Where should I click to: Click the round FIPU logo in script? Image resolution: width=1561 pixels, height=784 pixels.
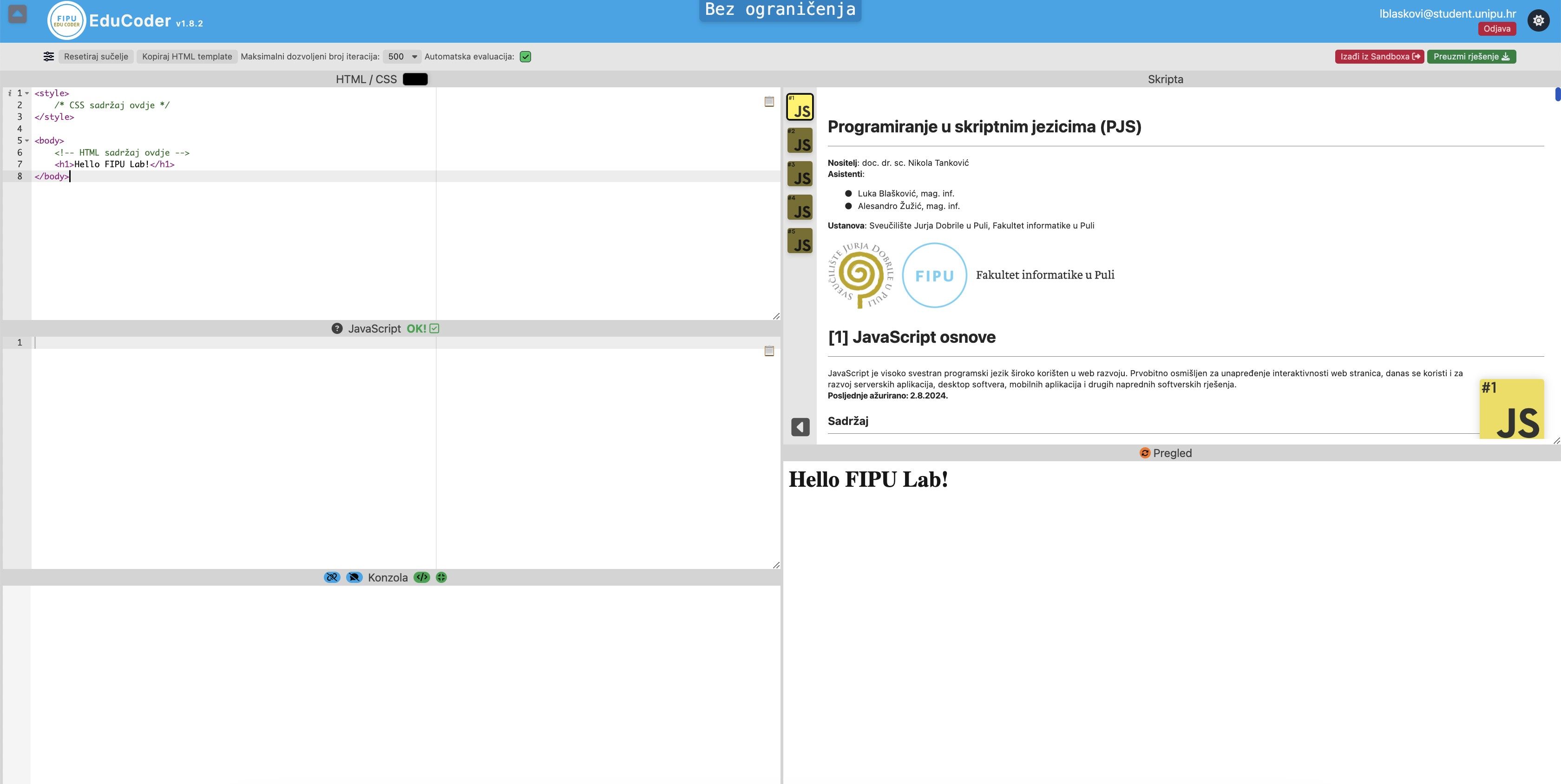point(934,275)
